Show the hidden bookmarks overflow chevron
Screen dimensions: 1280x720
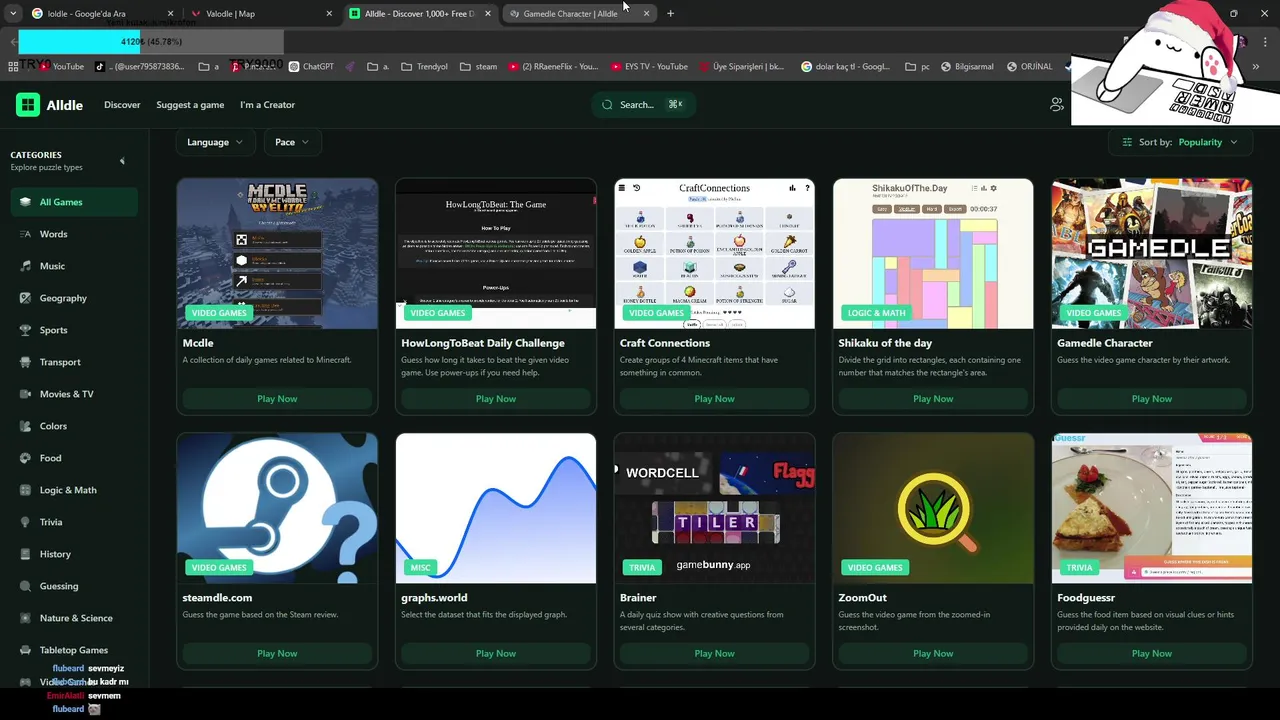point(1256,67)
